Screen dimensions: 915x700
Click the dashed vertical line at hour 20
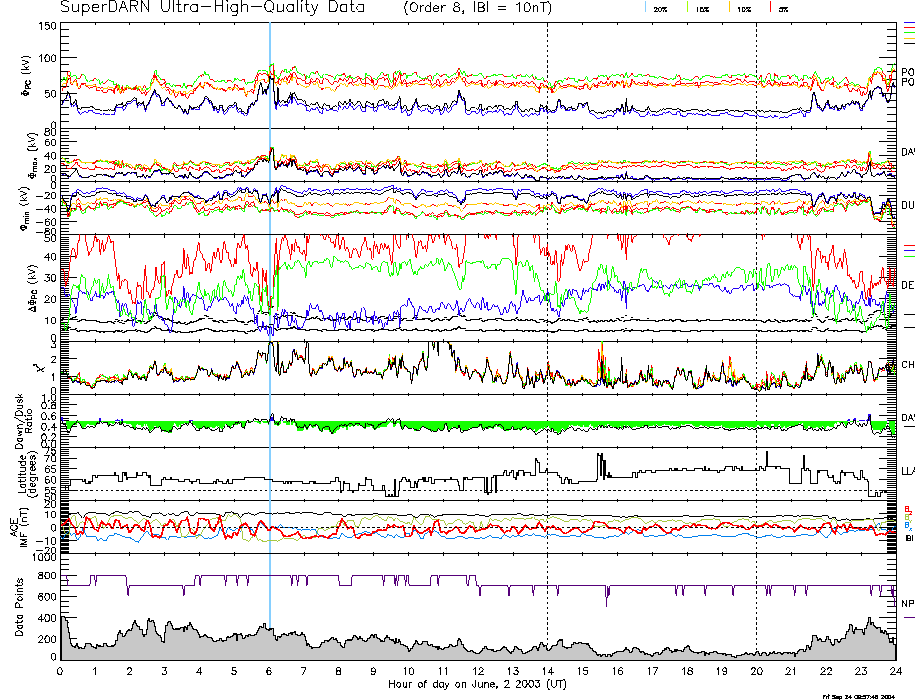(x=756, y=300)
